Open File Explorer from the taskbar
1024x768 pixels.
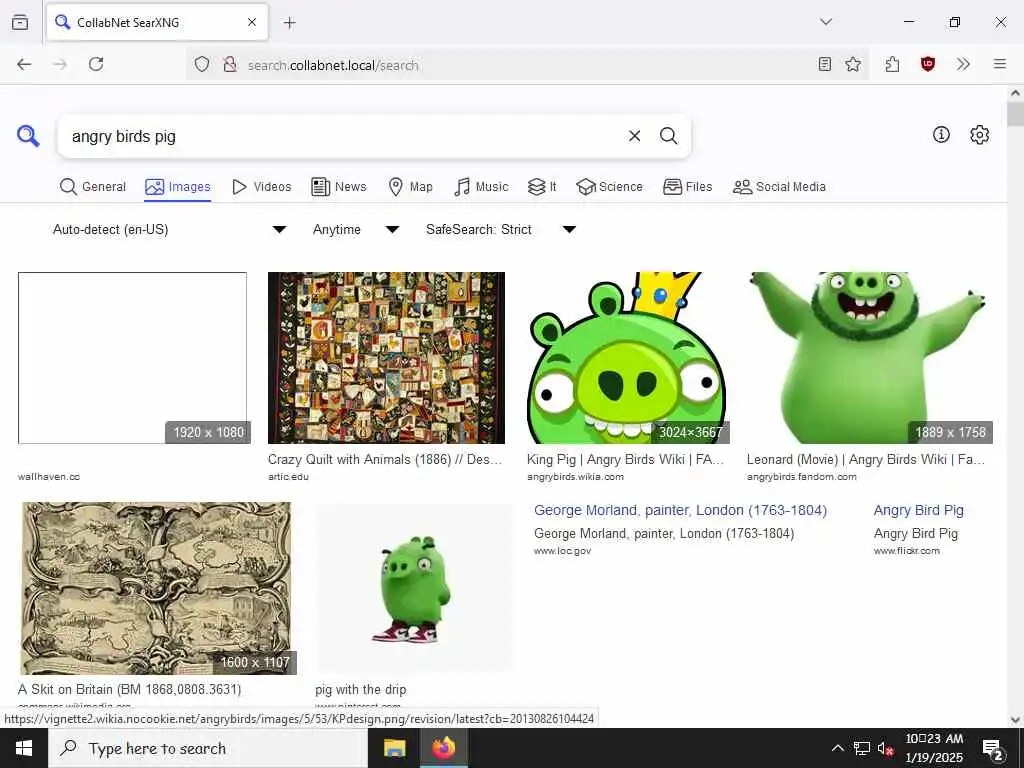[394, 748]
